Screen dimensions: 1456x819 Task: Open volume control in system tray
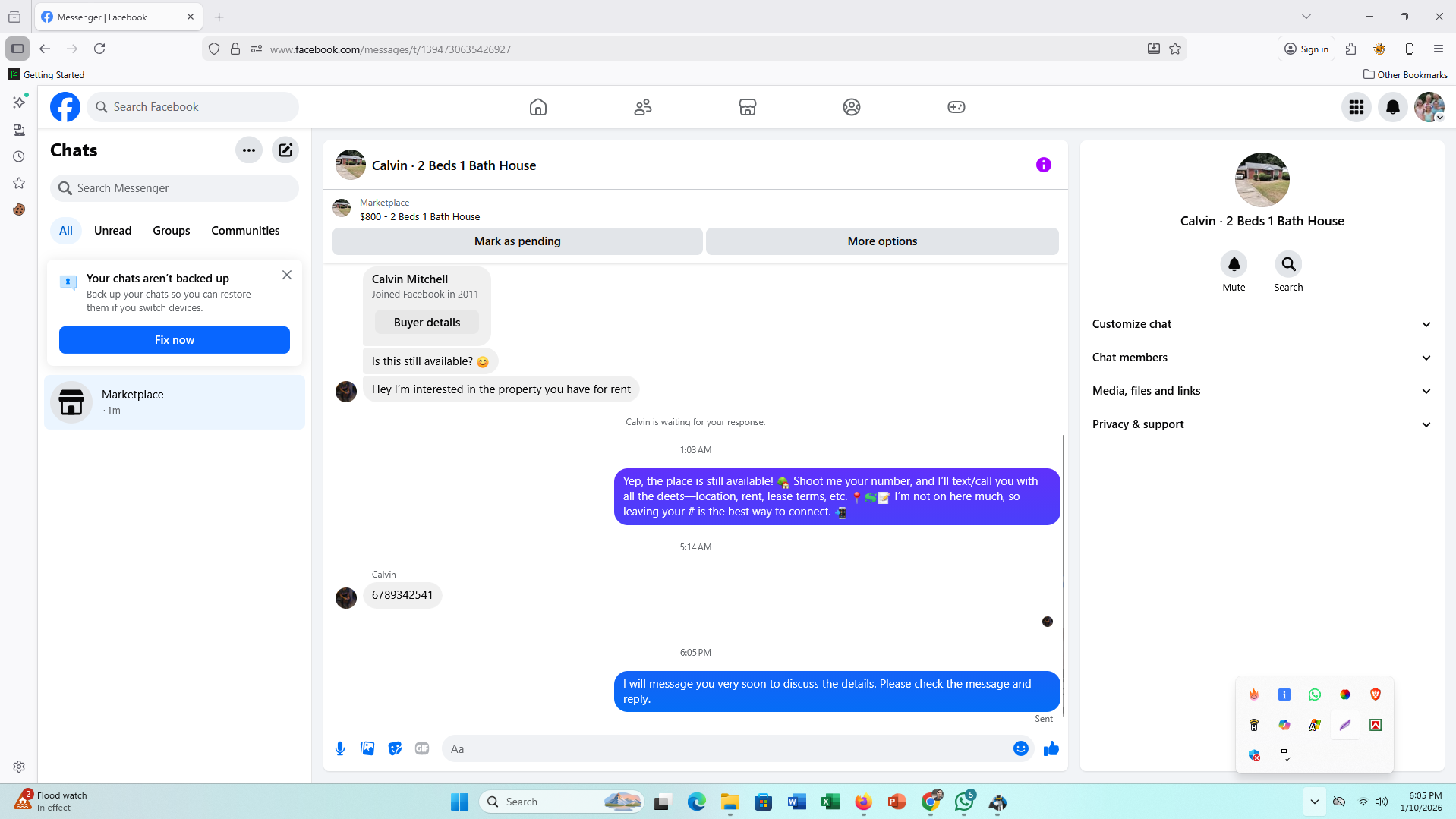pyautogui.click(x=1382, y=802)
